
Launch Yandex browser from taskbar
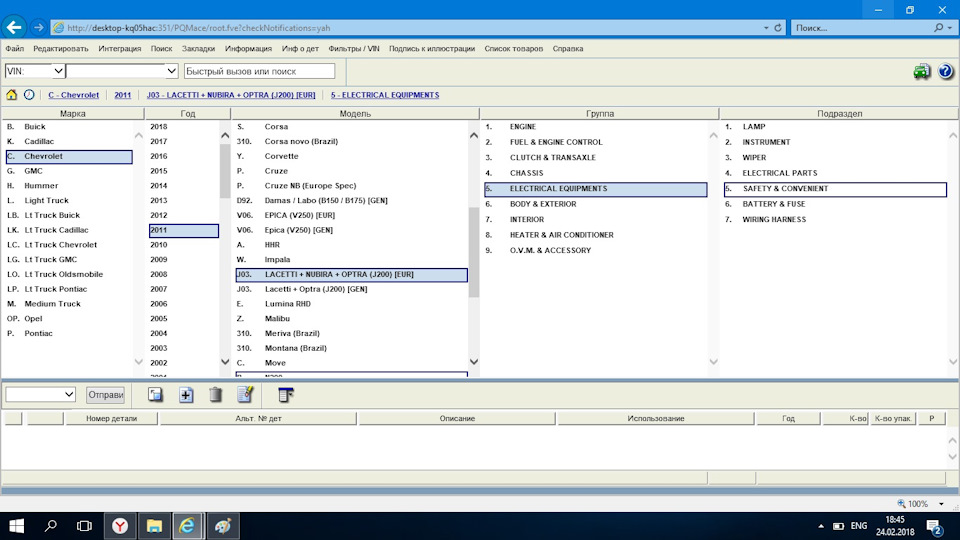(120, 526)
